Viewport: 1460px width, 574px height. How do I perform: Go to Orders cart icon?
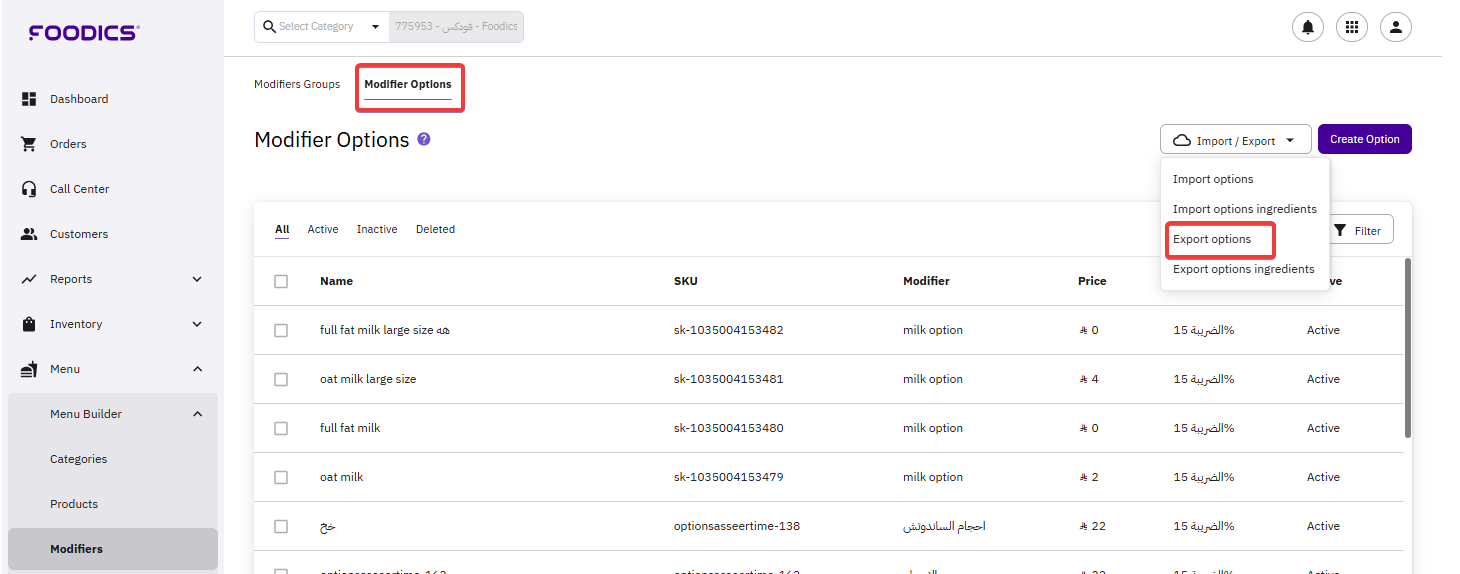[x=29, y=144]
